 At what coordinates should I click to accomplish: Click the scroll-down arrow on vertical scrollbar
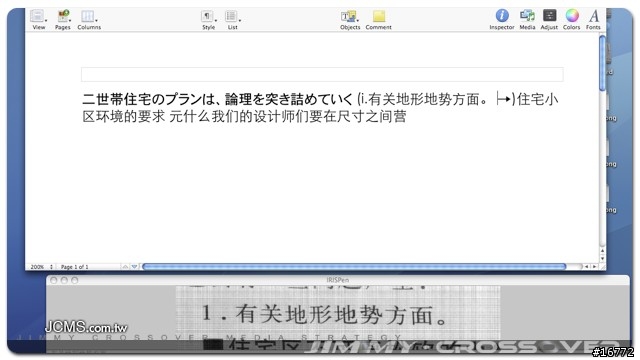click(602, 258)
